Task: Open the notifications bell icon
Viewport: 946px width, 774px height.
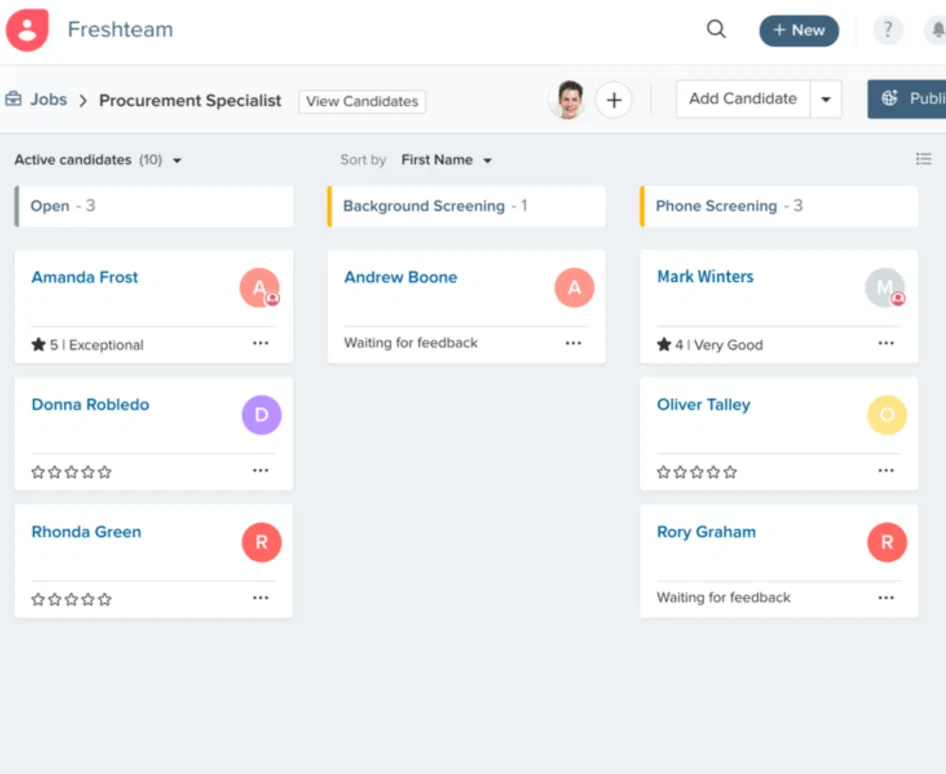Action: point(936,30)
